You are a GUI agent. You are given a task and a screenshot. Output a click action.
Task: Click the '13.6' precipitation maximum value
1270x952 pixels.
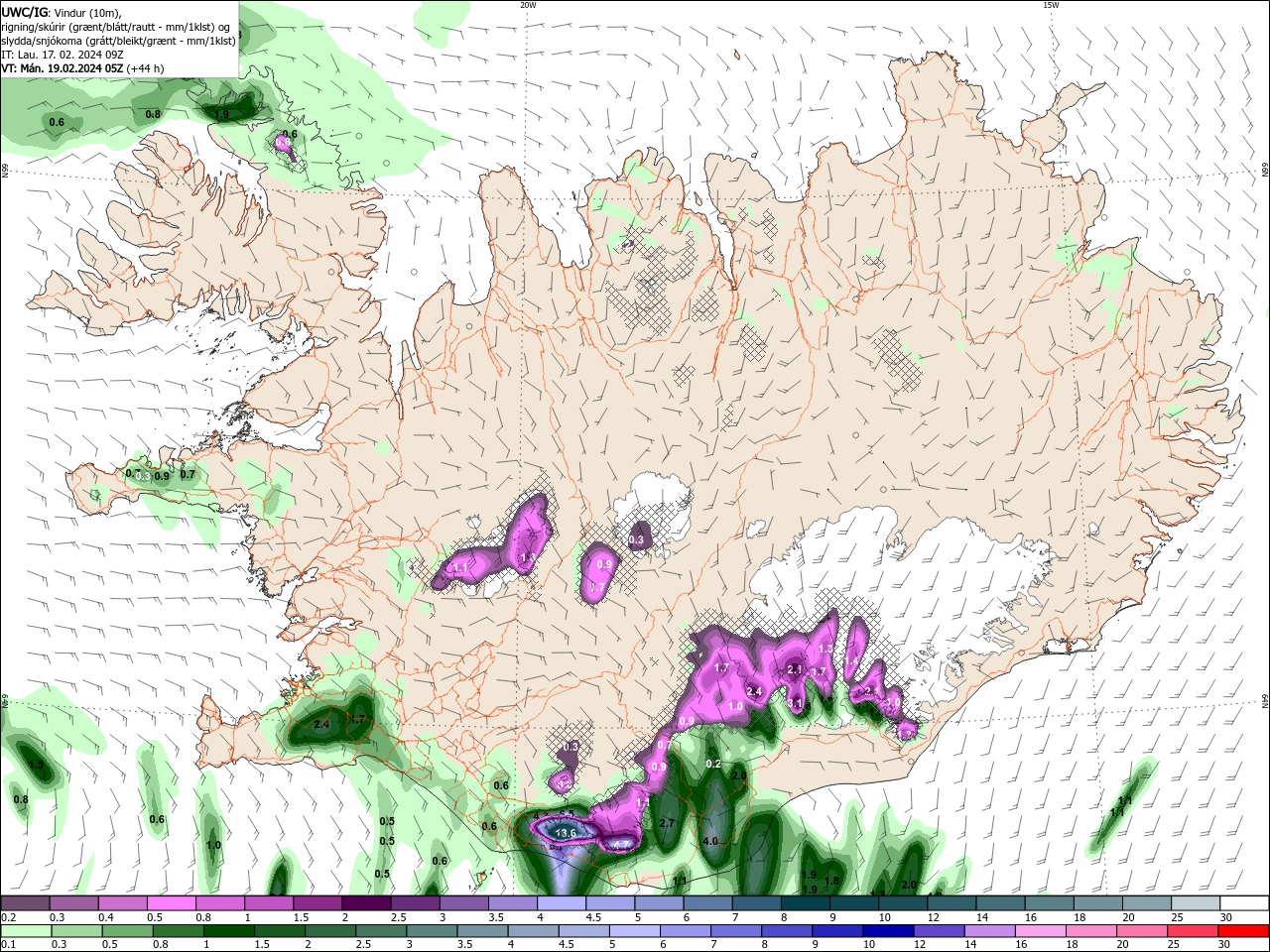pyautogui.click(x=566, y=833)
